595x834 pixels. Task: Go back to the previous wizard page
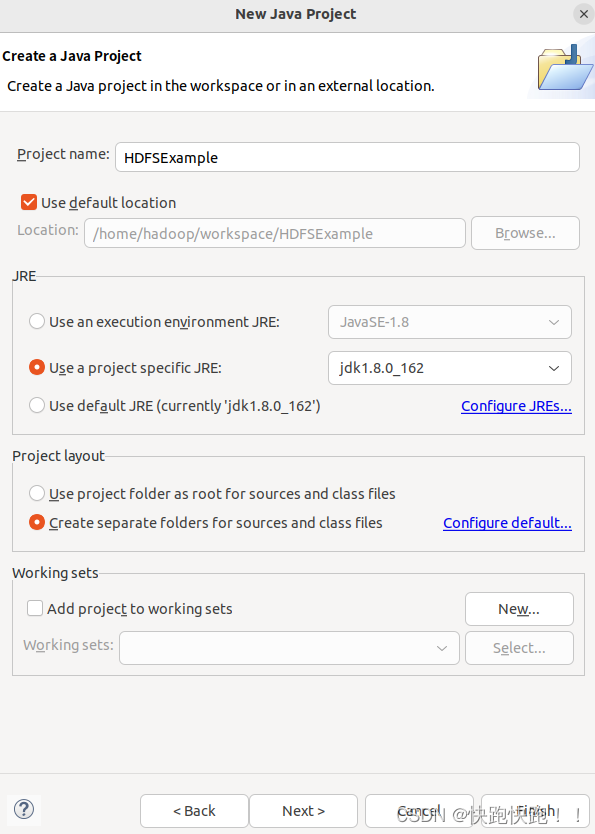[x=194, y=810]
